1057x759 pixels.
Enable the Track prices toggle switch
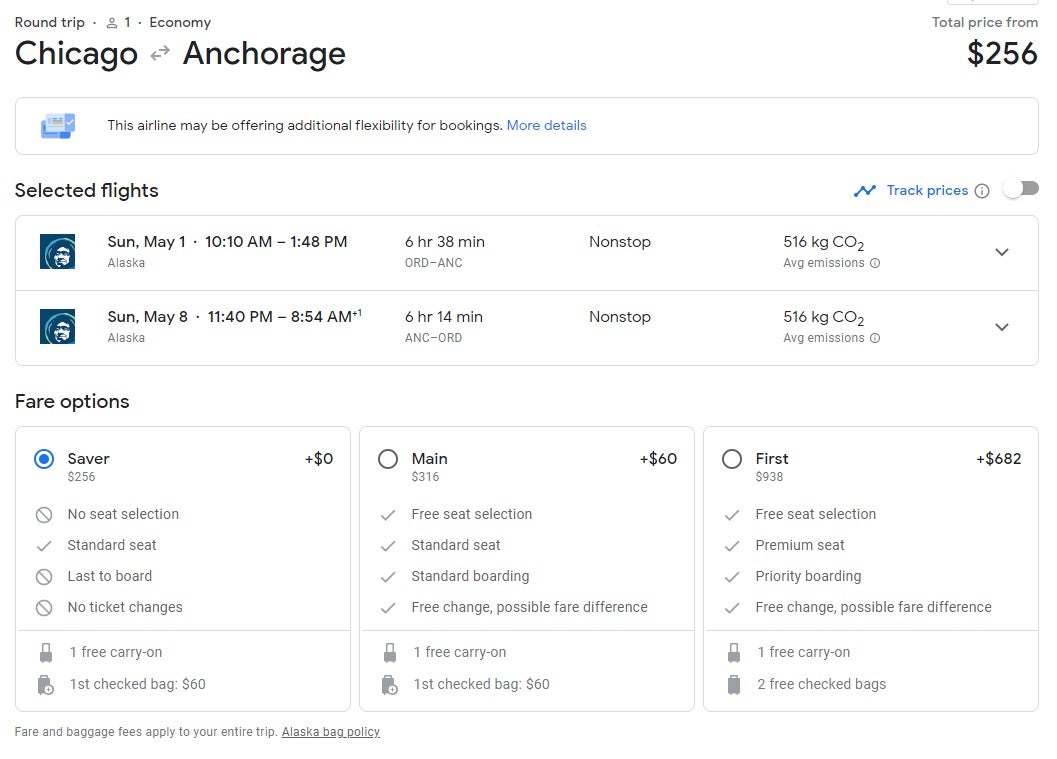pos(1020,189)
